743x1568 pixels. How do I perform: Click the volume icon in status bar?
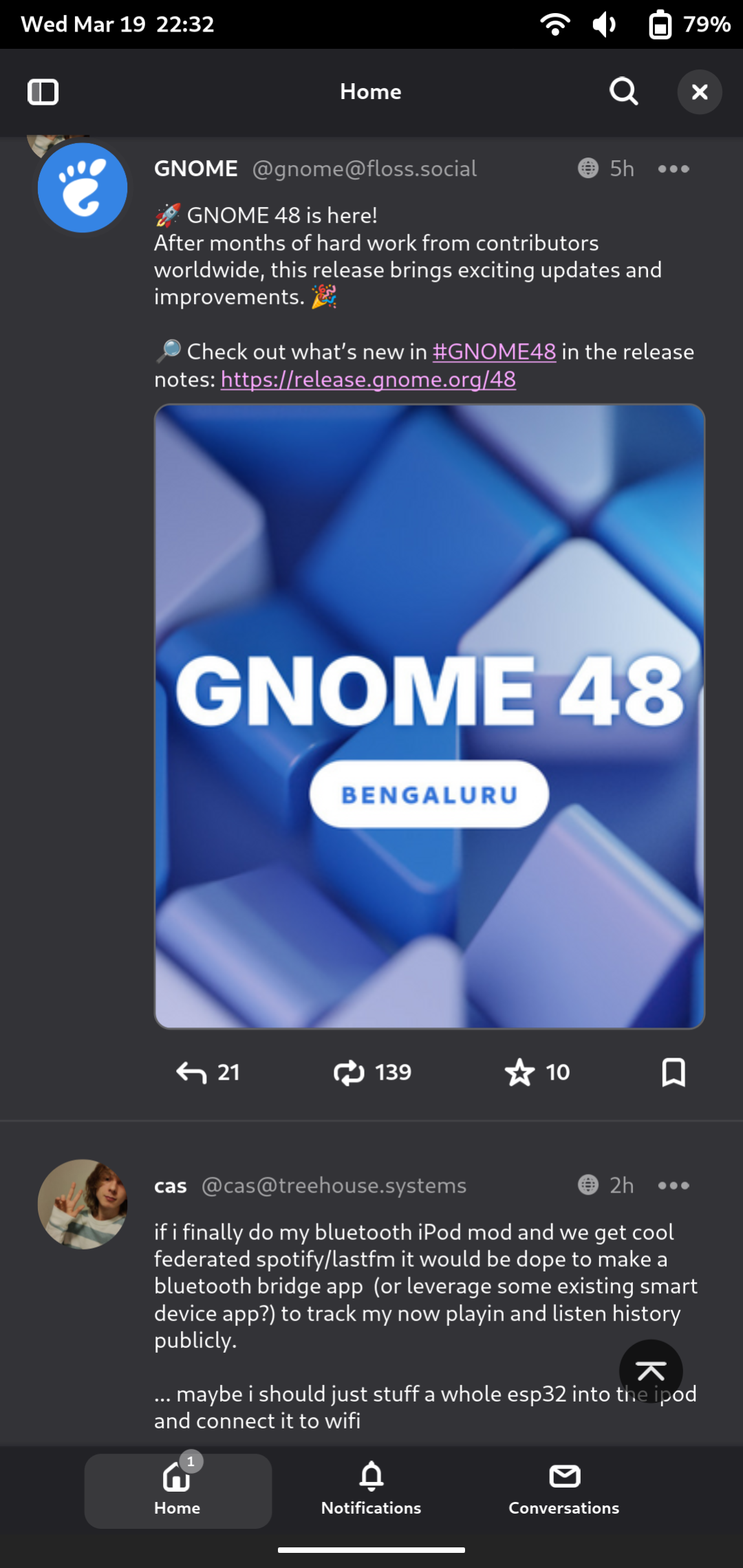(604, 25)
